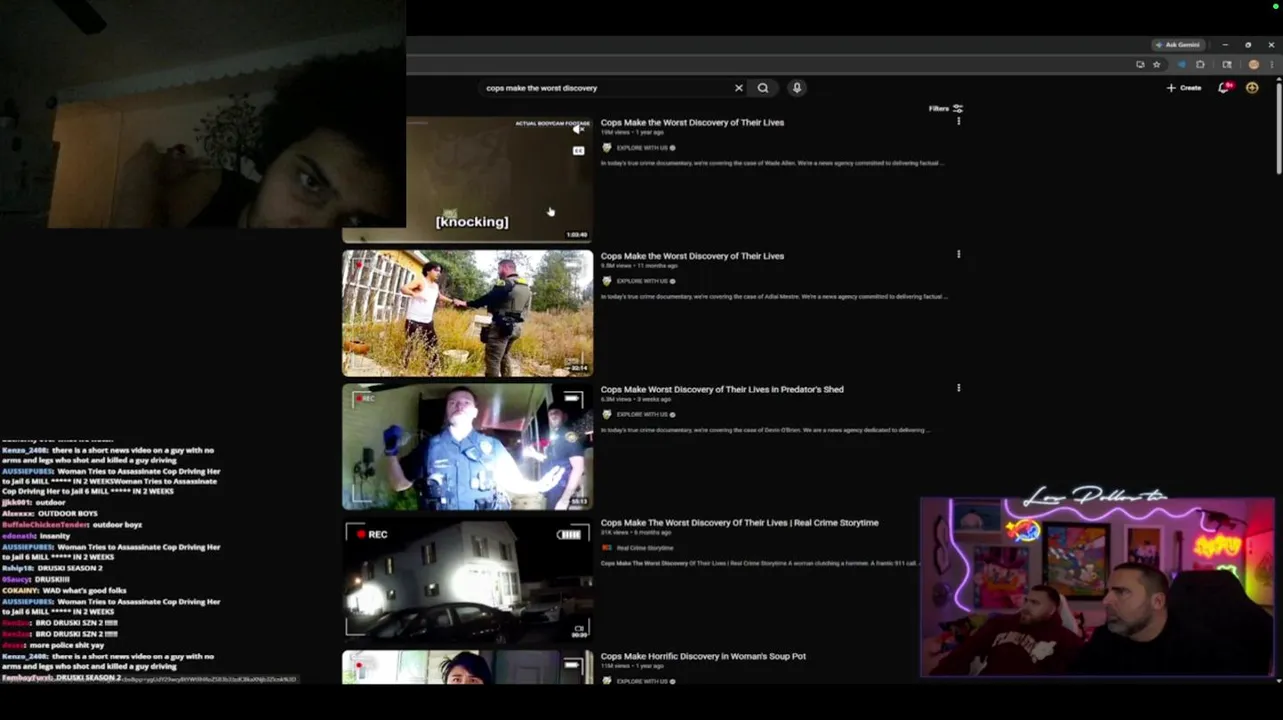Click the second result's channel avatar icon
The image size is (1283, 720).
[x=606, y=281]
